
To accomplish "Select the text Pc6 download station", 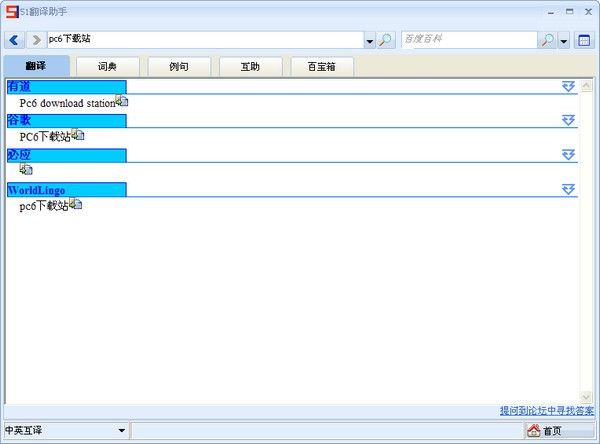I will 67,103.
